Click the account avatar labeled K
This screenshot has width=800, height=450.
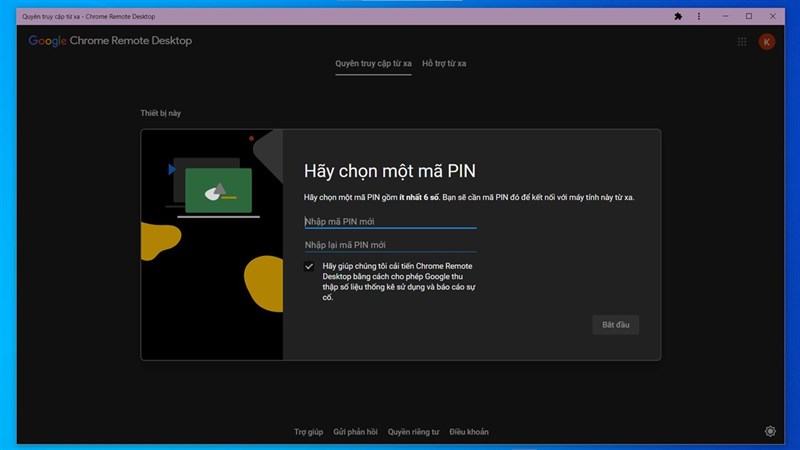coord(767,42)
